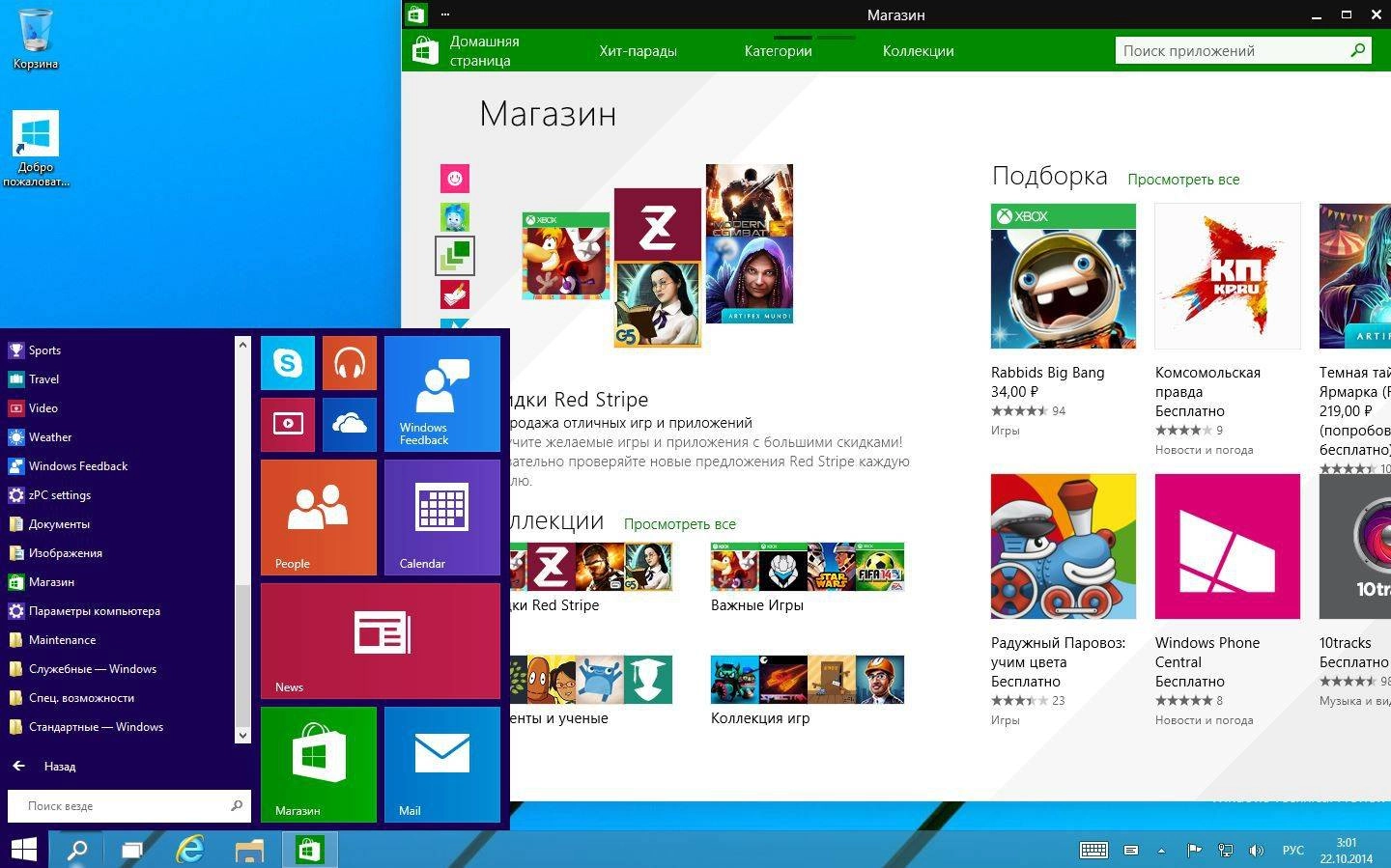1391x868 pixels.
Task: Open Store title bar ellipsis menu
Action: pos(445,14)
